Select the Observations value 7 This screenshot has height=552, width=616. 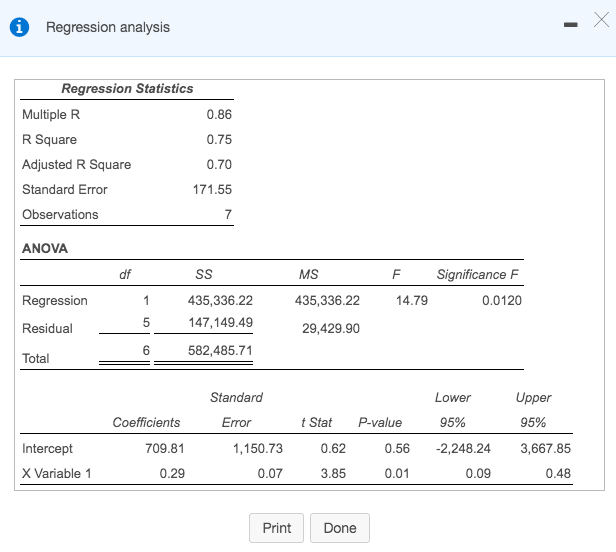pyautogui.click(x=228, y=215)
